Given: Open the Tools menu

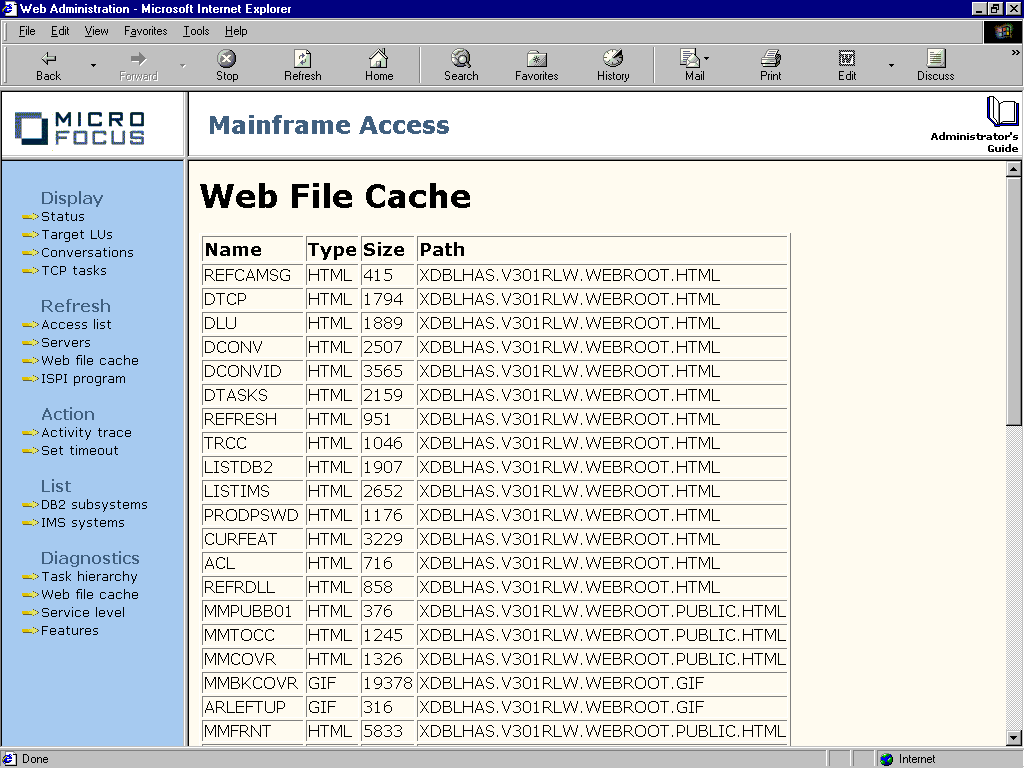Looking at the screenshot, I should pos(195,31).
